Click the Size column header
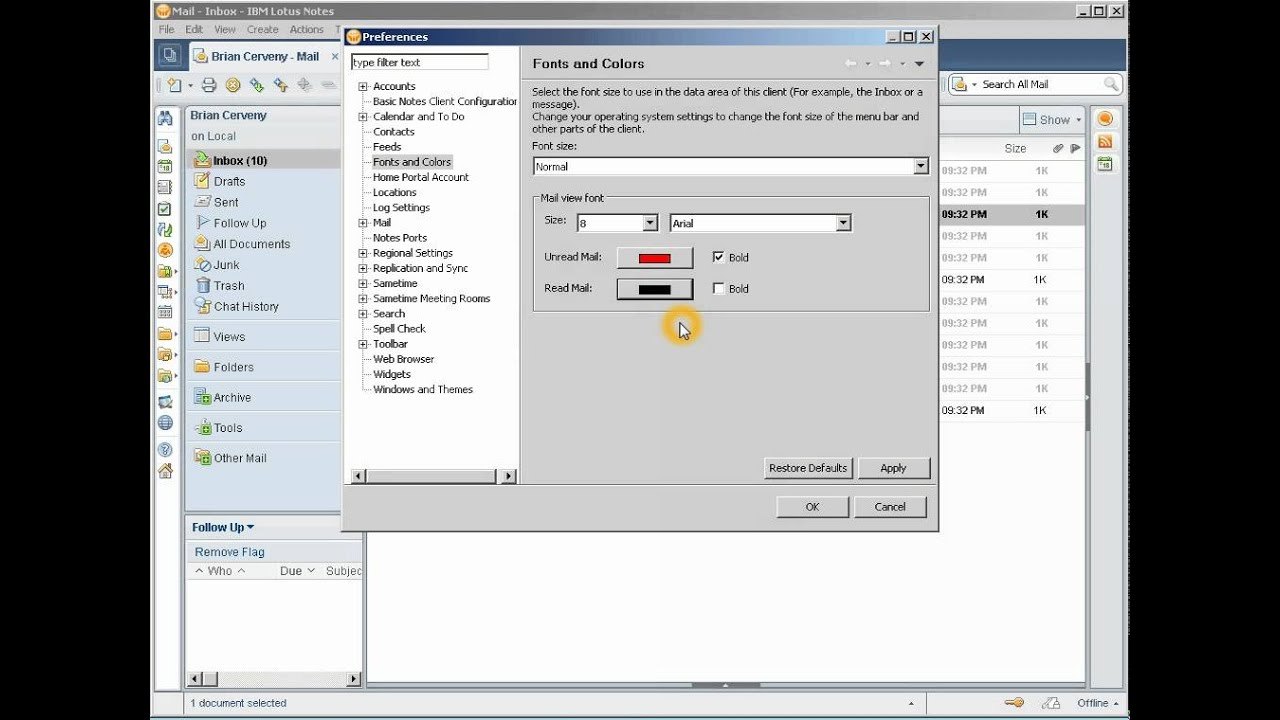The image size is (1280, 720). [1015, 148]
